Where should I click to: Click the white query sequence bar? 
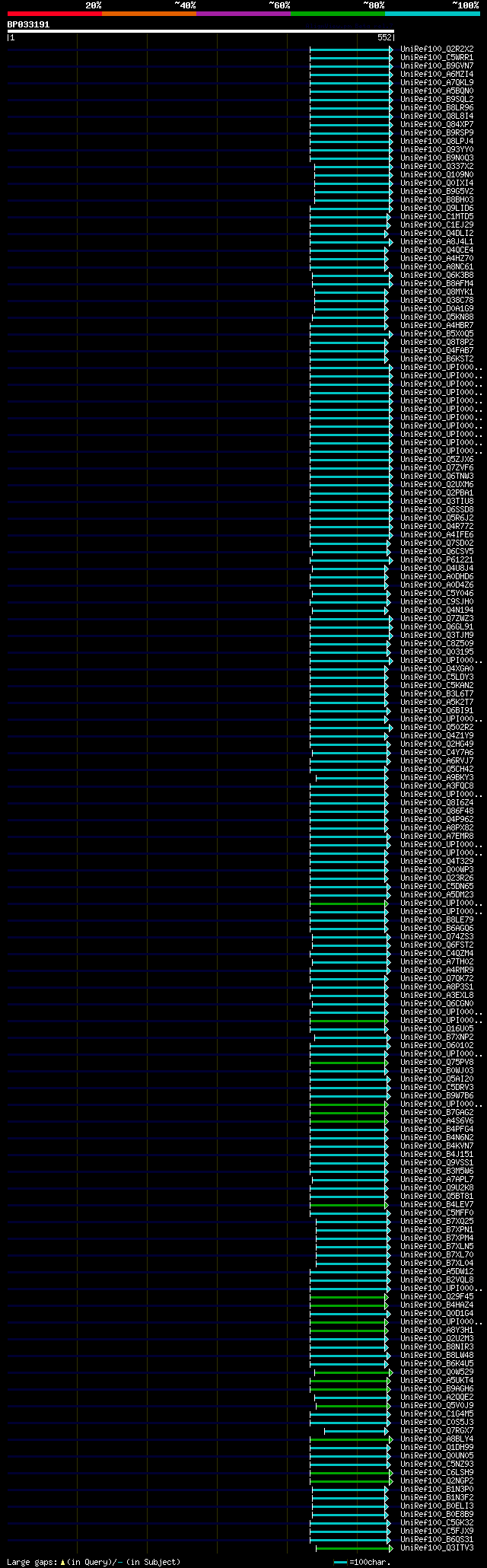coord(200,31)
